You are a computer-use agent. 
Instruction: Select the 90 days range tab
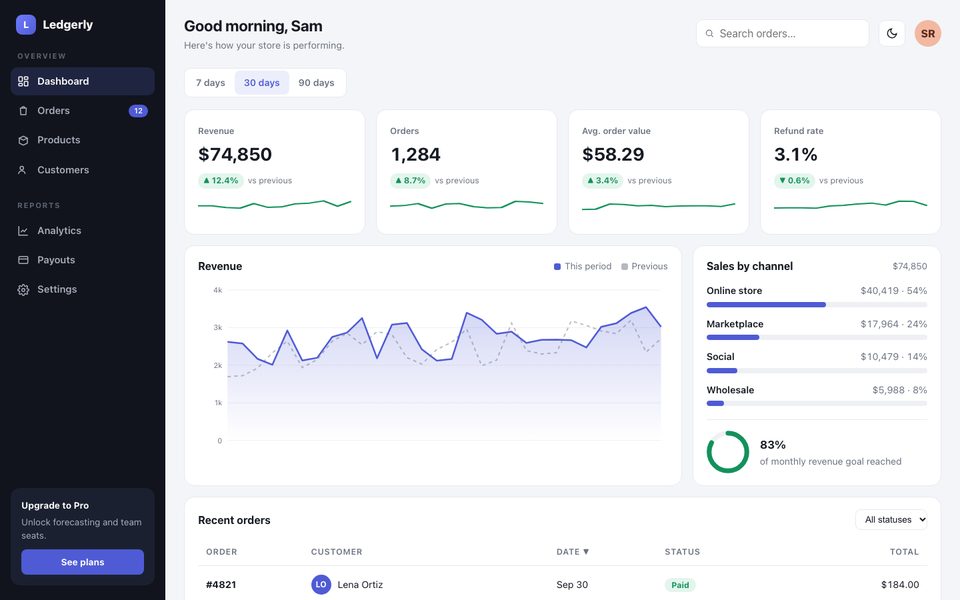tap(316, 83)
